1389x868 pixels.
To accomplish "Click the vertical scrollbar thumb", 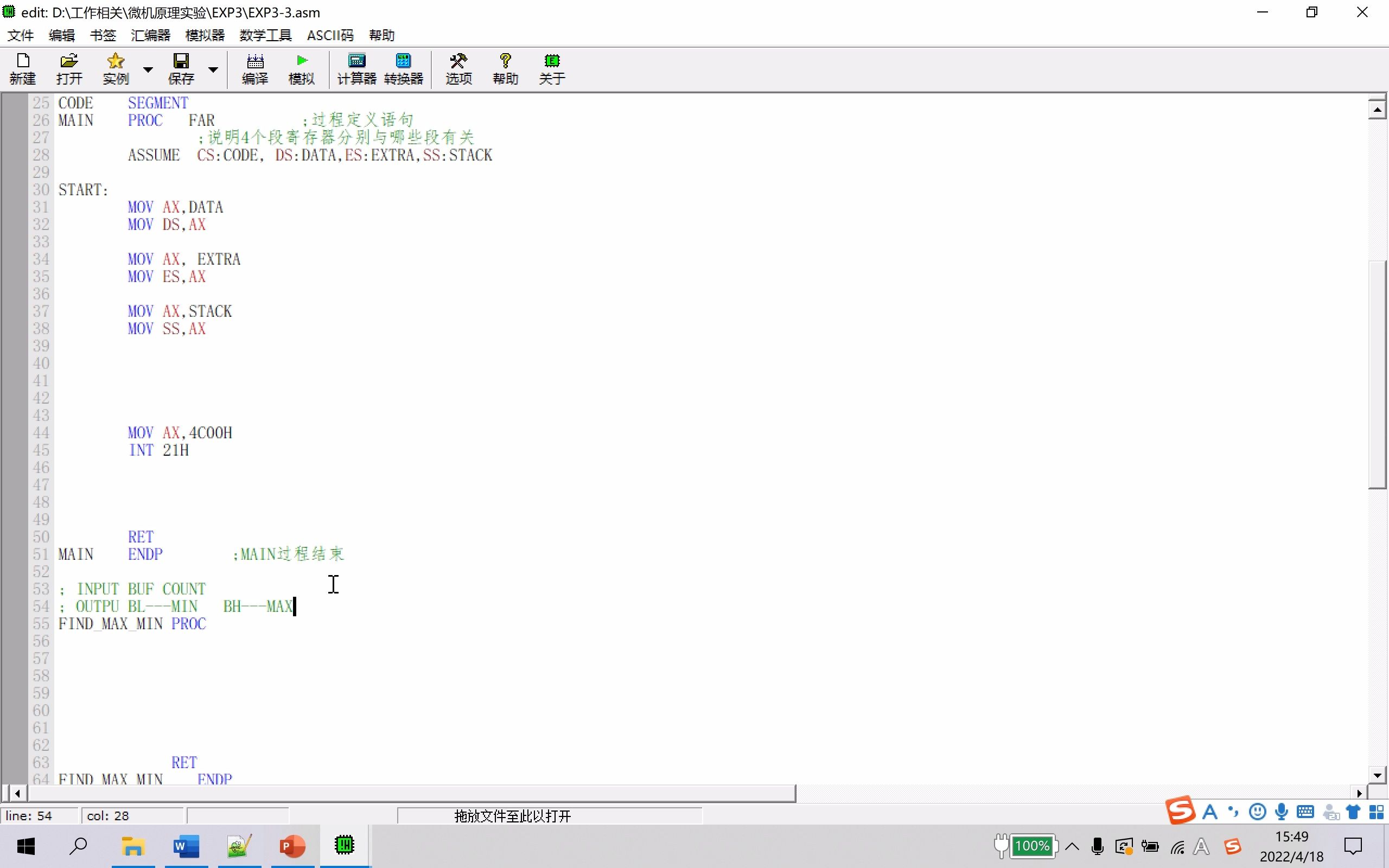I will [x=1378, y=374].
